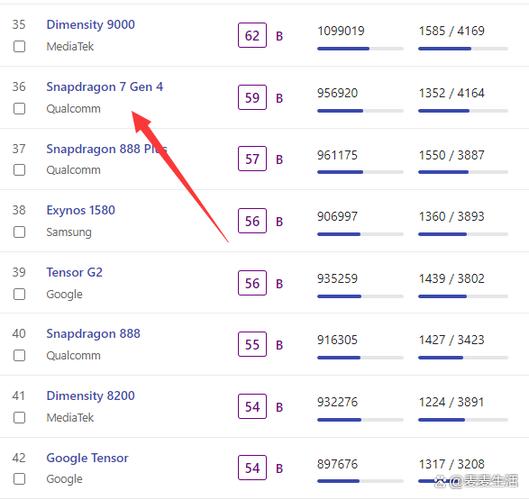Enable the Tensor G2 checkbox

(x=19, y=294)
